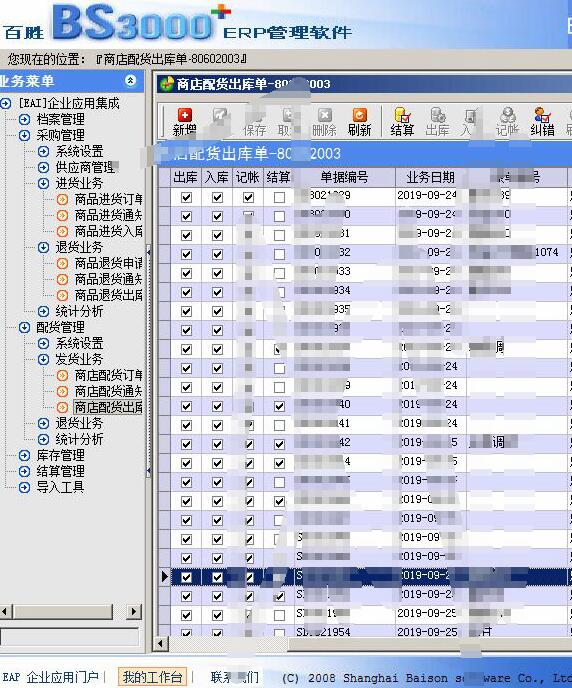Image resolution: width=572 pixels, height=688 pixels.
Task: Open 商品退货出库 node icon in tree
Action: coord(62,295)
